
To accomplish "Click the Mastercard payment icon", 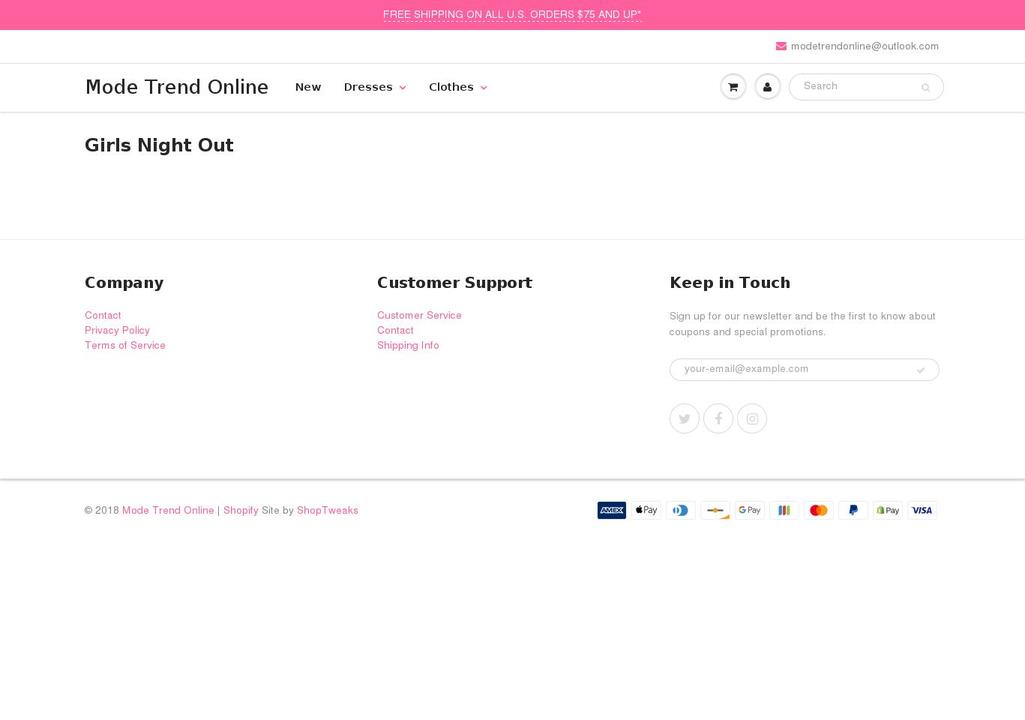I will (x=818, y=510).
